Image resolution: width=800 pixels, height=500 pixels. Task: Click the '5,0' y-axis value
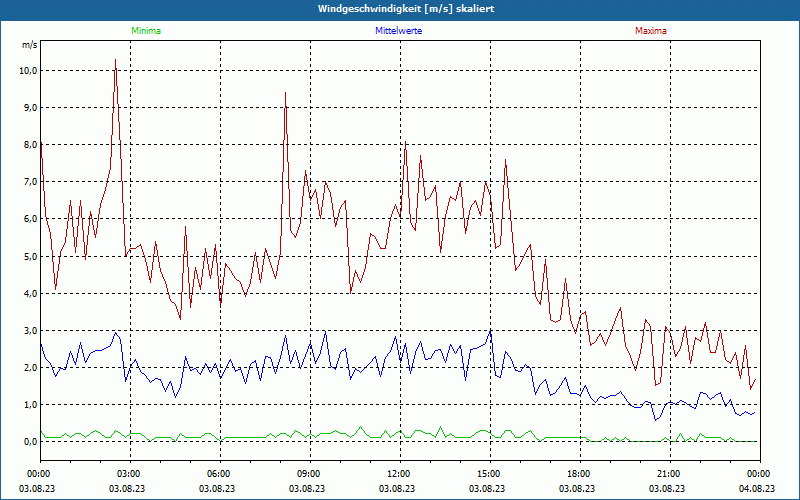click(30, 256)
